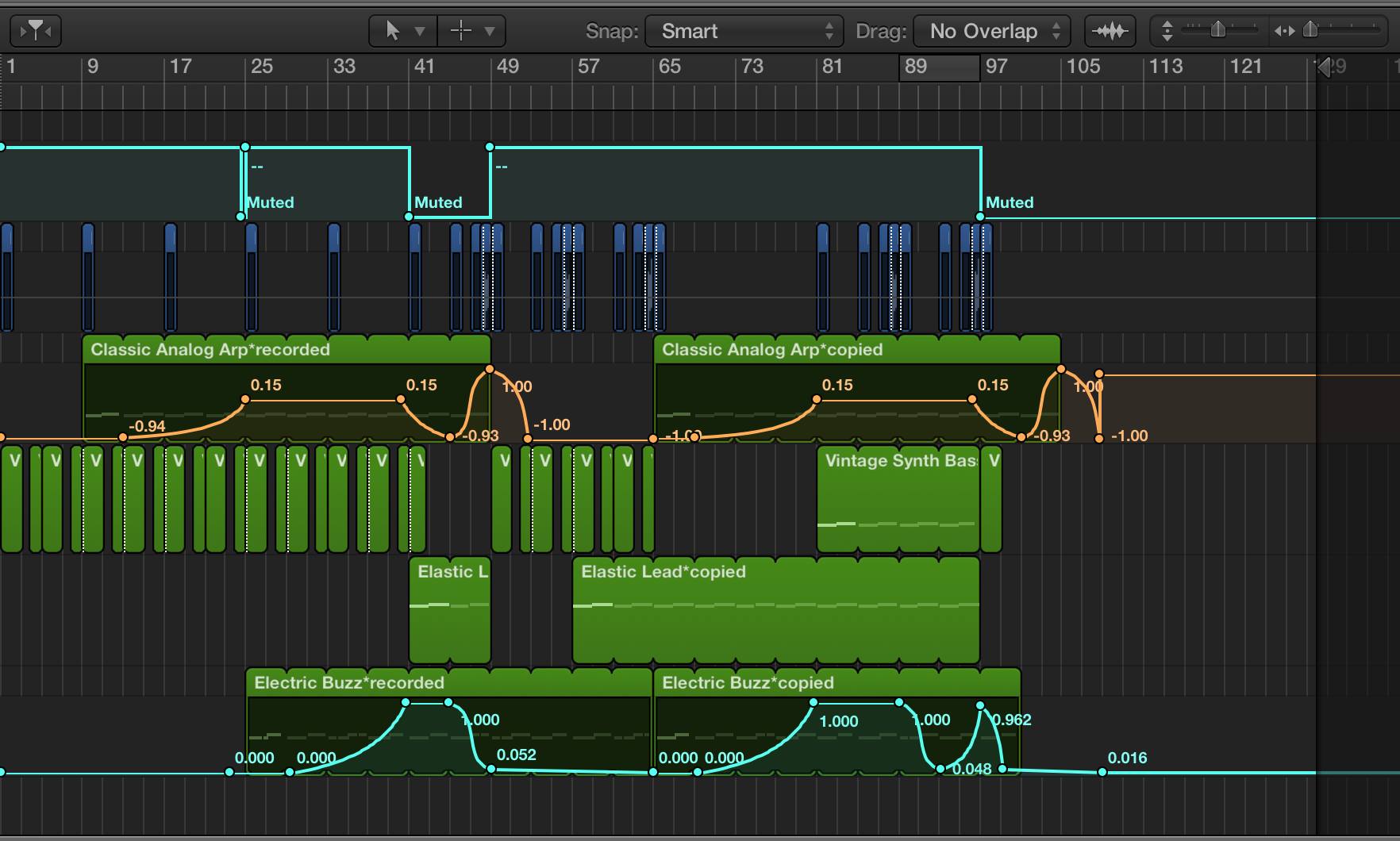
Task: Click the Muted automation point at bar 41
Action: pyautogui.click(x=410, y=217)
